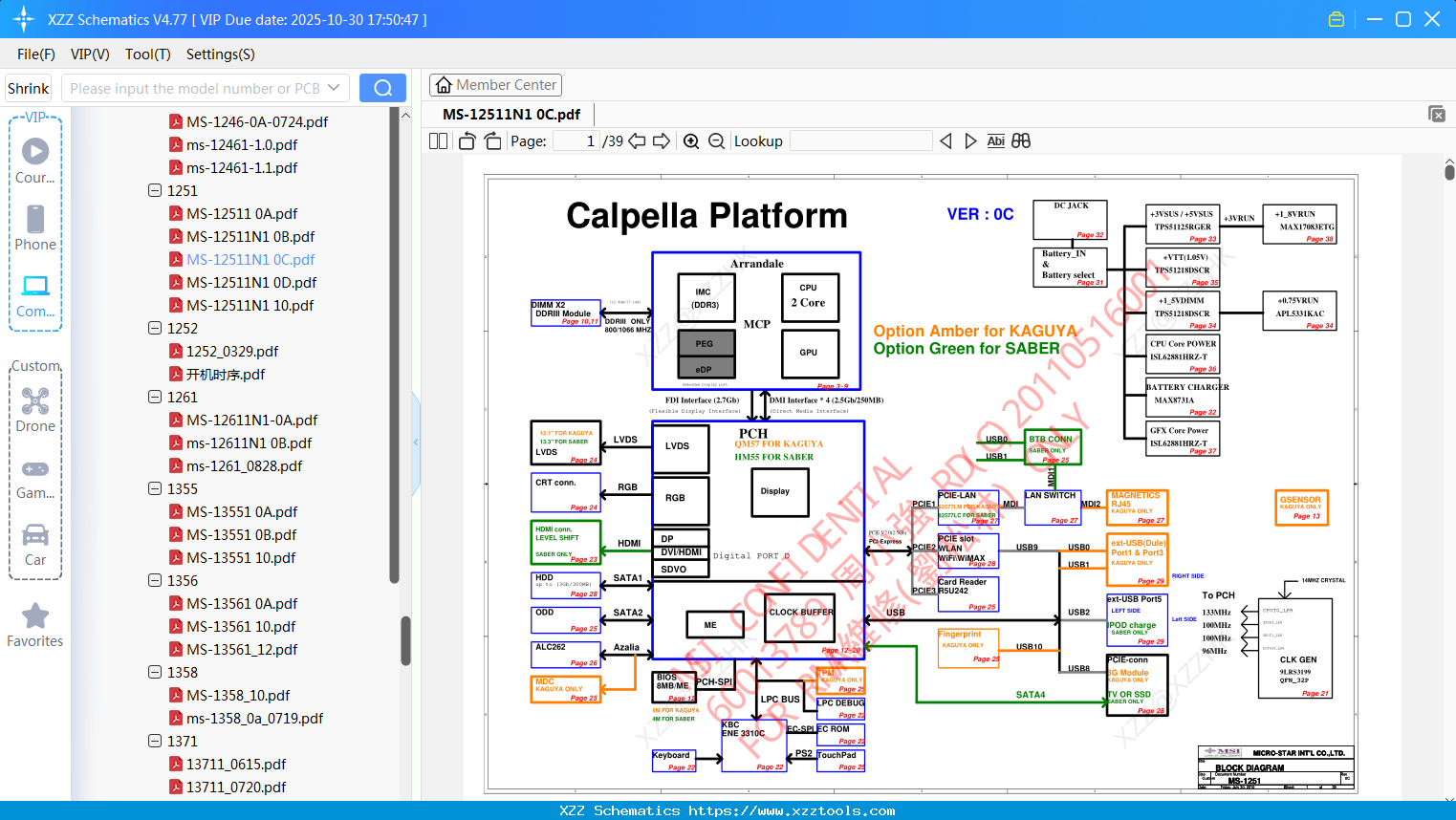Select the MS-12511N1 0C.pdf document tab
This screenshot has width=1456, height=820.
[x=511, y=114]
